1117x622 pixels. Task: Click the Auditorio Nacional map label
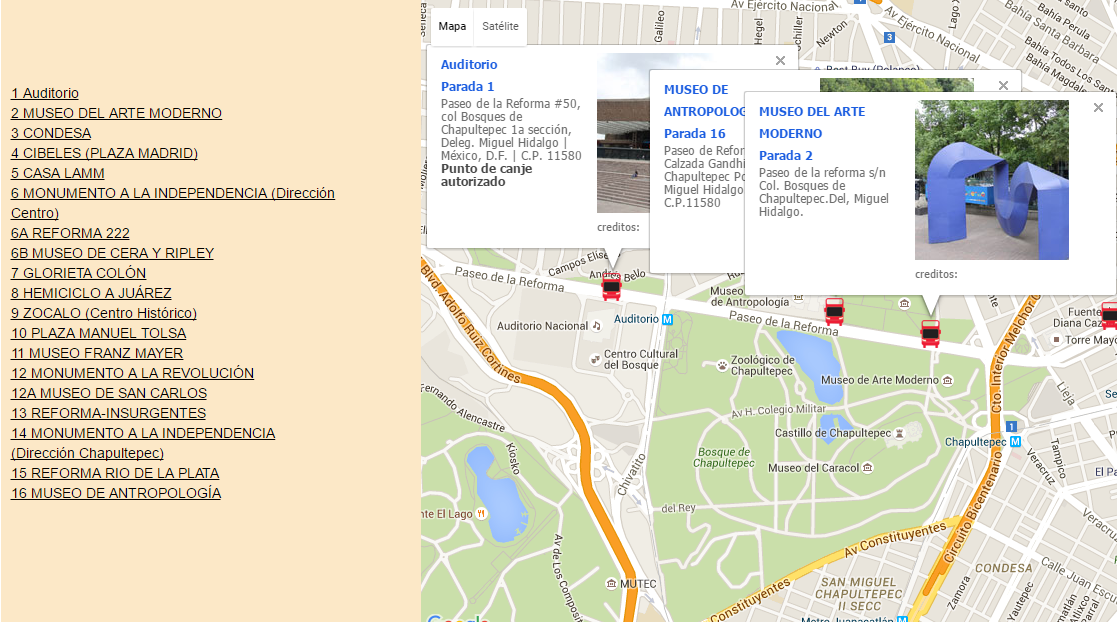pos(542,326)
